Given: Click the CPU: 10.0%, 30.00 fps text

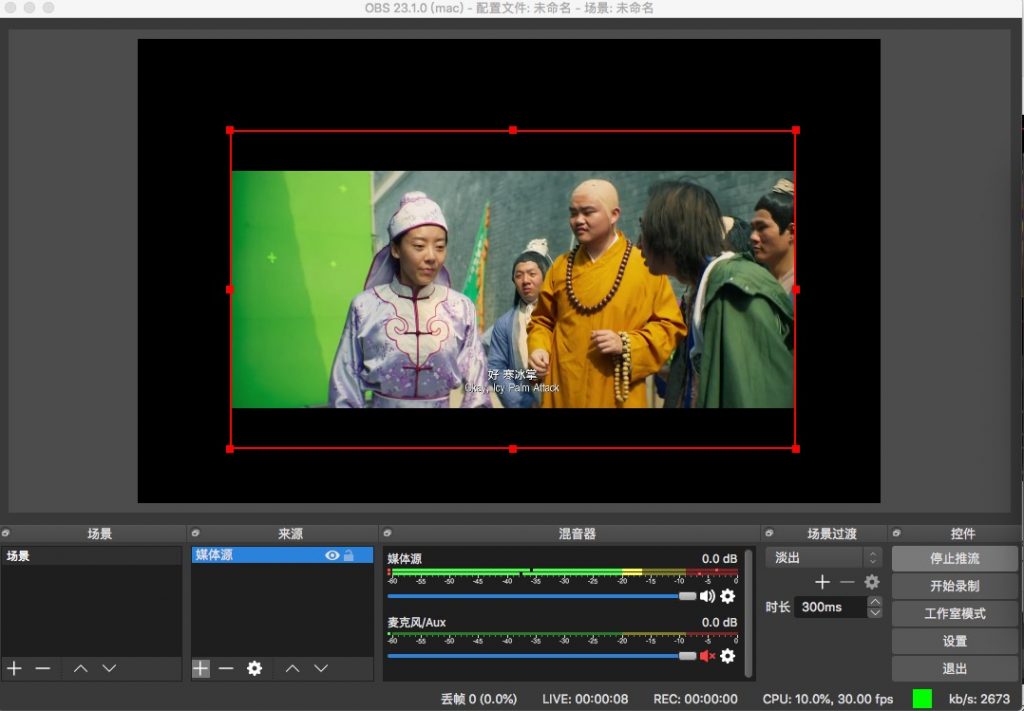Looking at the screenshot, I should click(827, 699).
